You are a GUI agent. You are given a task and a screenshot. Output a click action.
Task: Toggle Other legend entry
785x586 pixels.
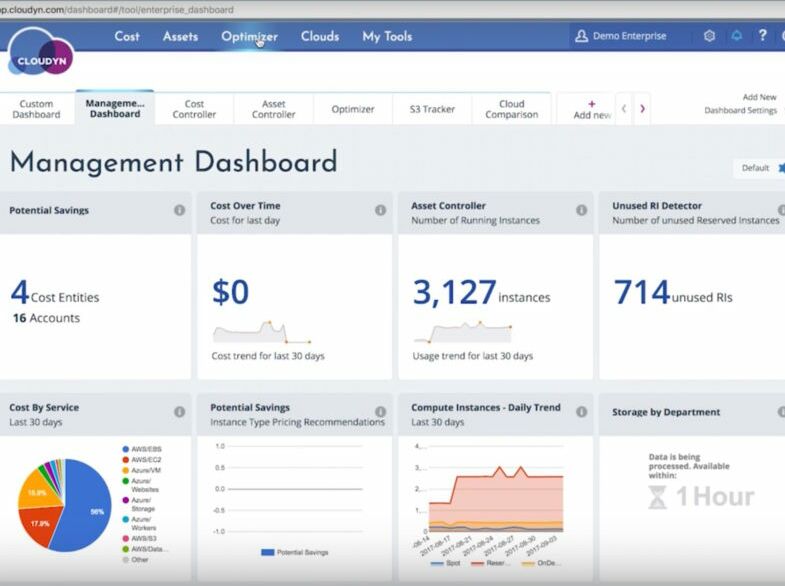coord(135,559)
